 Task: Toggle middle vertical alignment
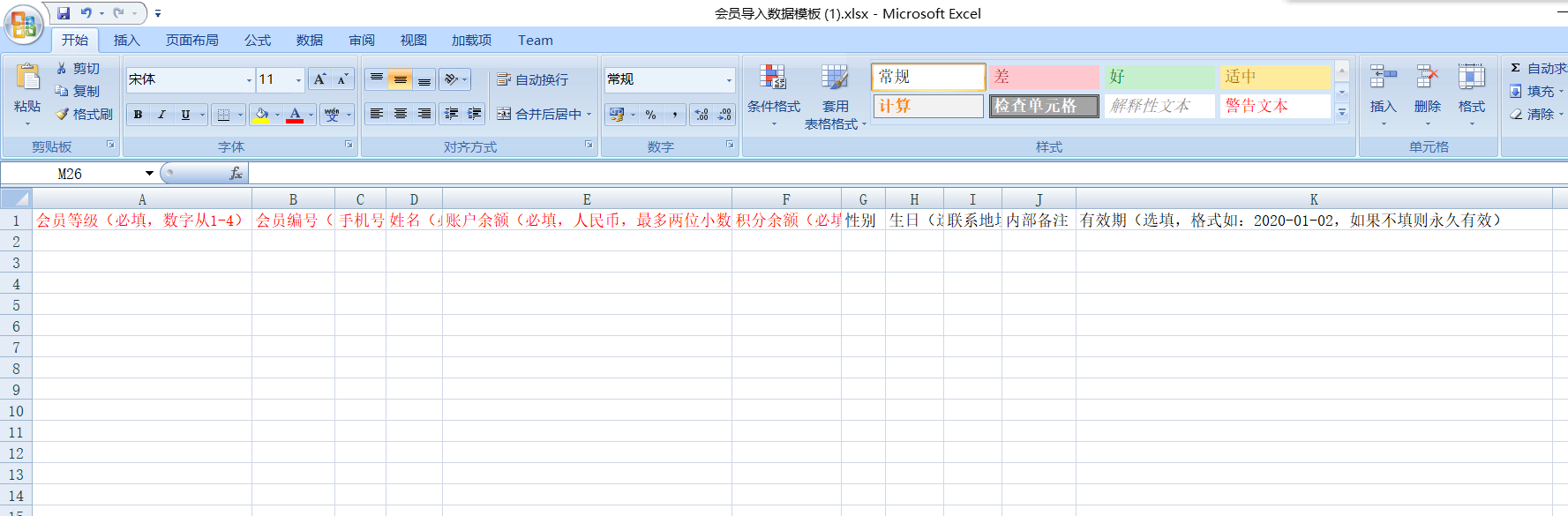coord(401,79)
